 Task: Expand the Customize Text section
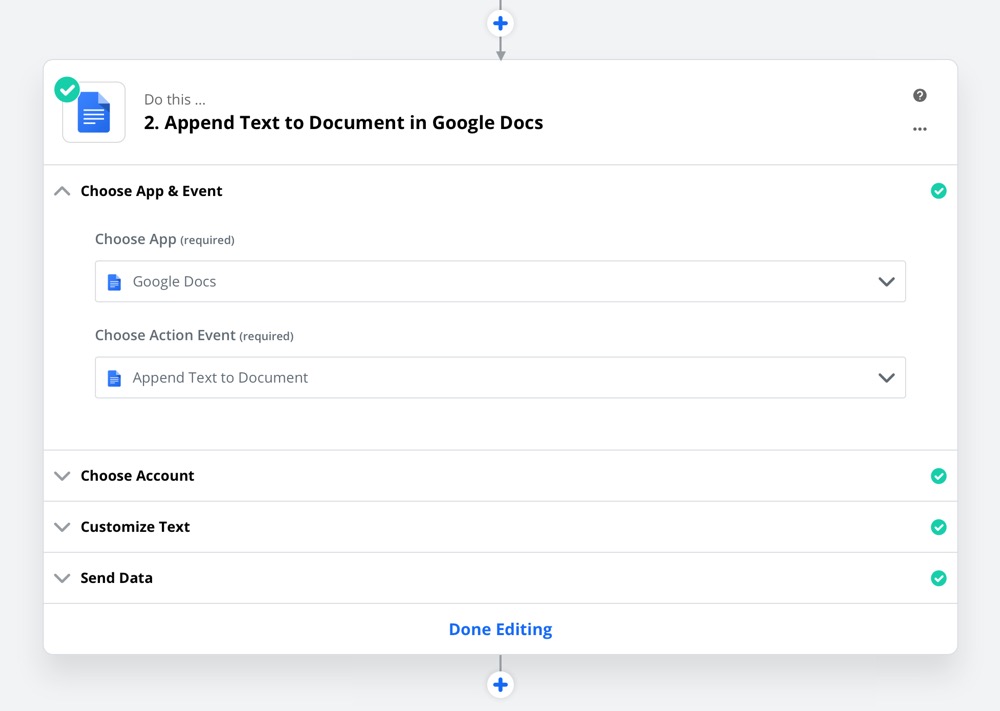pyautogui.click(x=62, y=527)
